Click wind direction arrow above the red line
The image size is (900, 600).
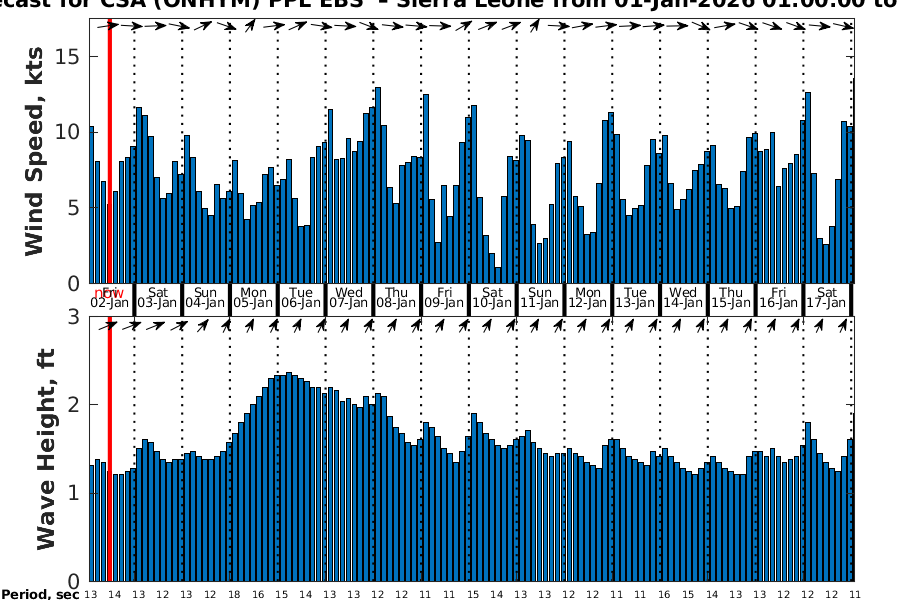109,25
